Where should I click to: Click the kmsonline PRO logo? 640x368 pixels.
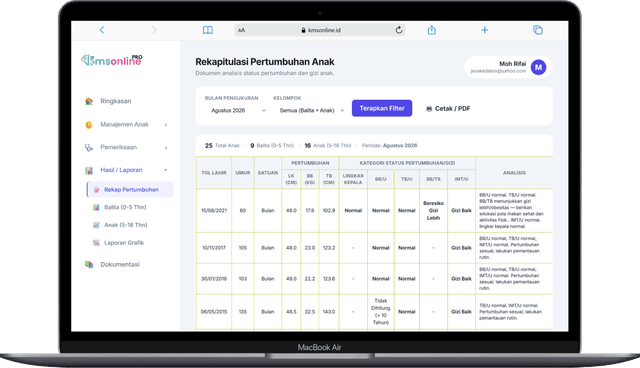pyautogui.click(x=111, y=60)
